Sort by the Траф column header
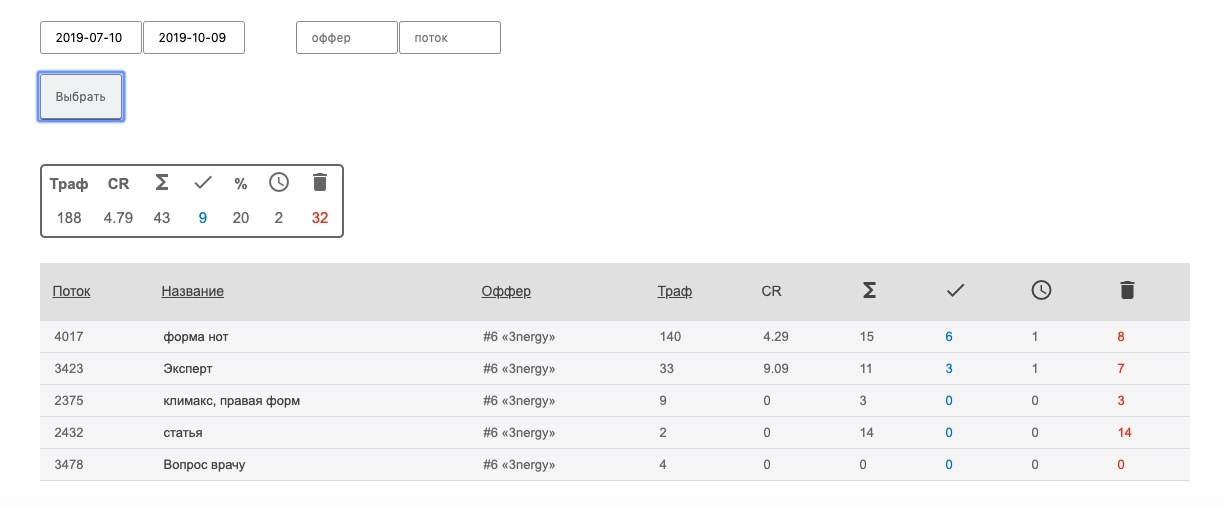 click(674, 292)
